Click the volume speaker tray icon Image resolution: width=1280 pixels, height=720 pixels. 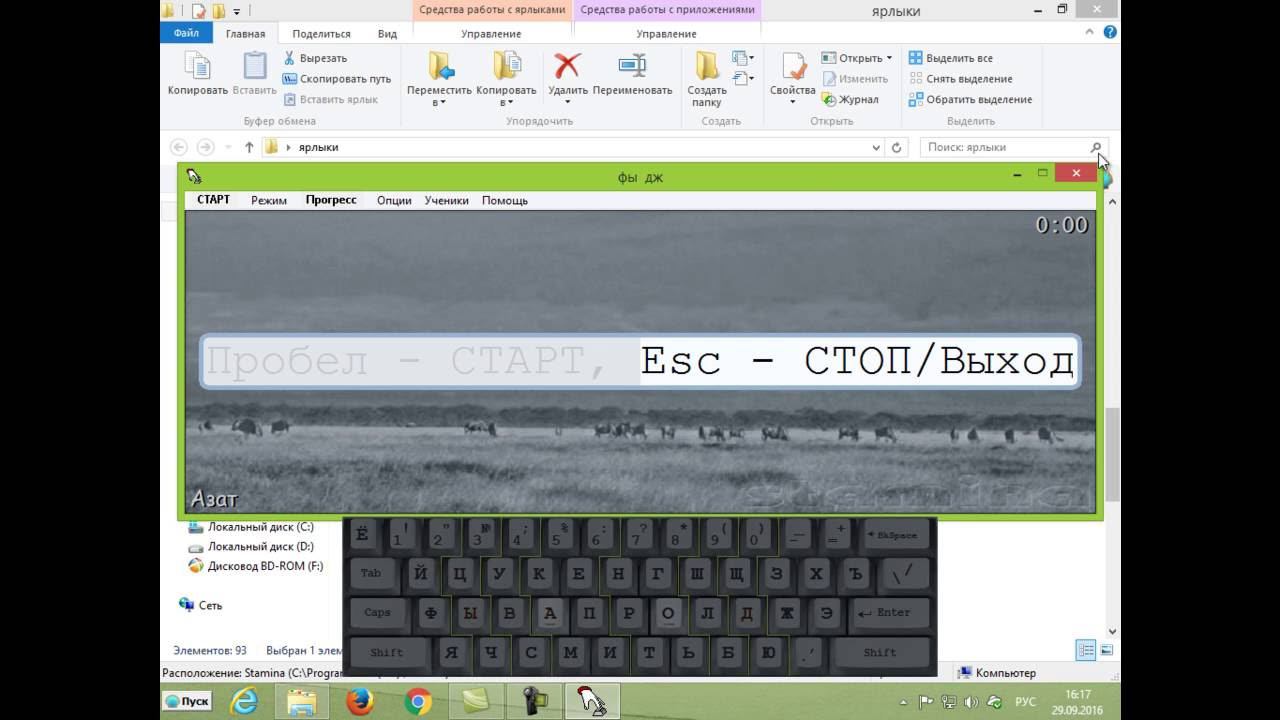(970, 702)
